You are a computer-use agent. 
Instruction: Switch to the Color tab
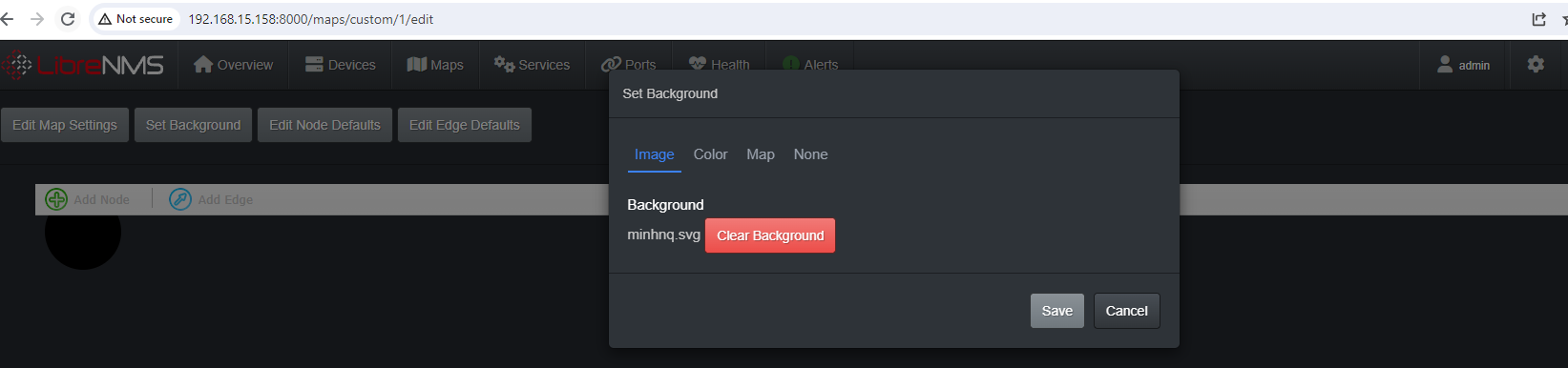point(710,154)
